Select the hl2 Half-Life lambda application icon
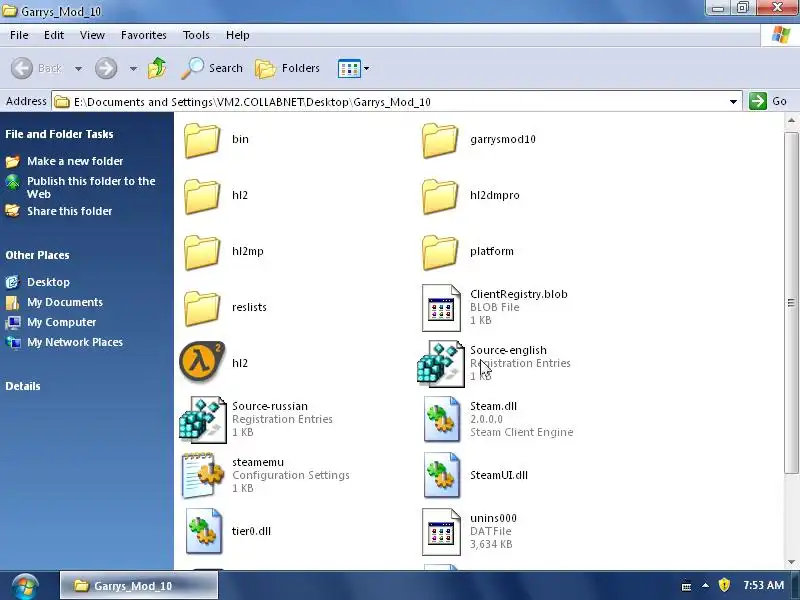Screen dimensions: 800x600 202,362
